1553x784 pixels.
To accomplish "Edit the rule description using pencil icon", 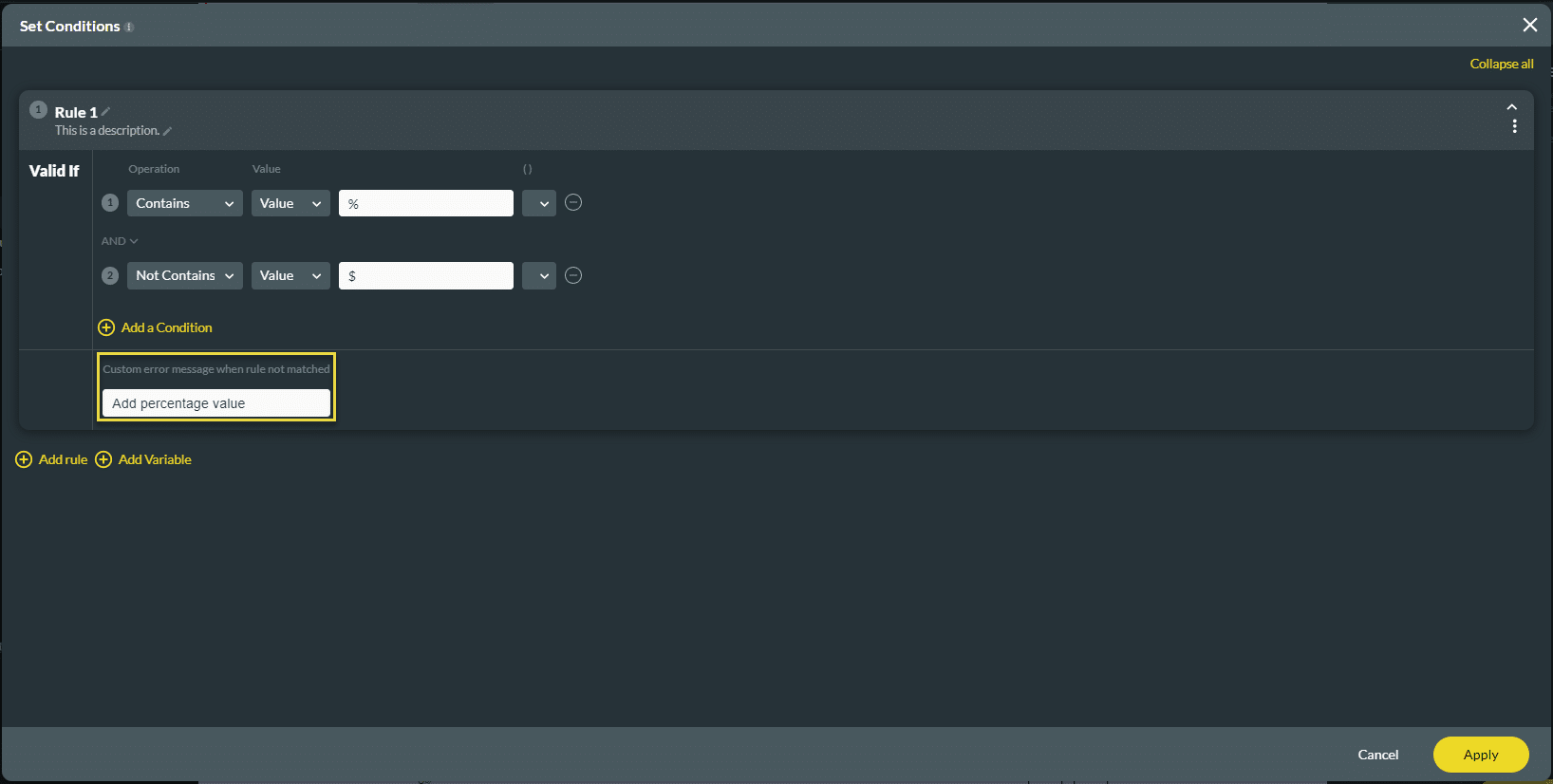I will tap(167, 130).
